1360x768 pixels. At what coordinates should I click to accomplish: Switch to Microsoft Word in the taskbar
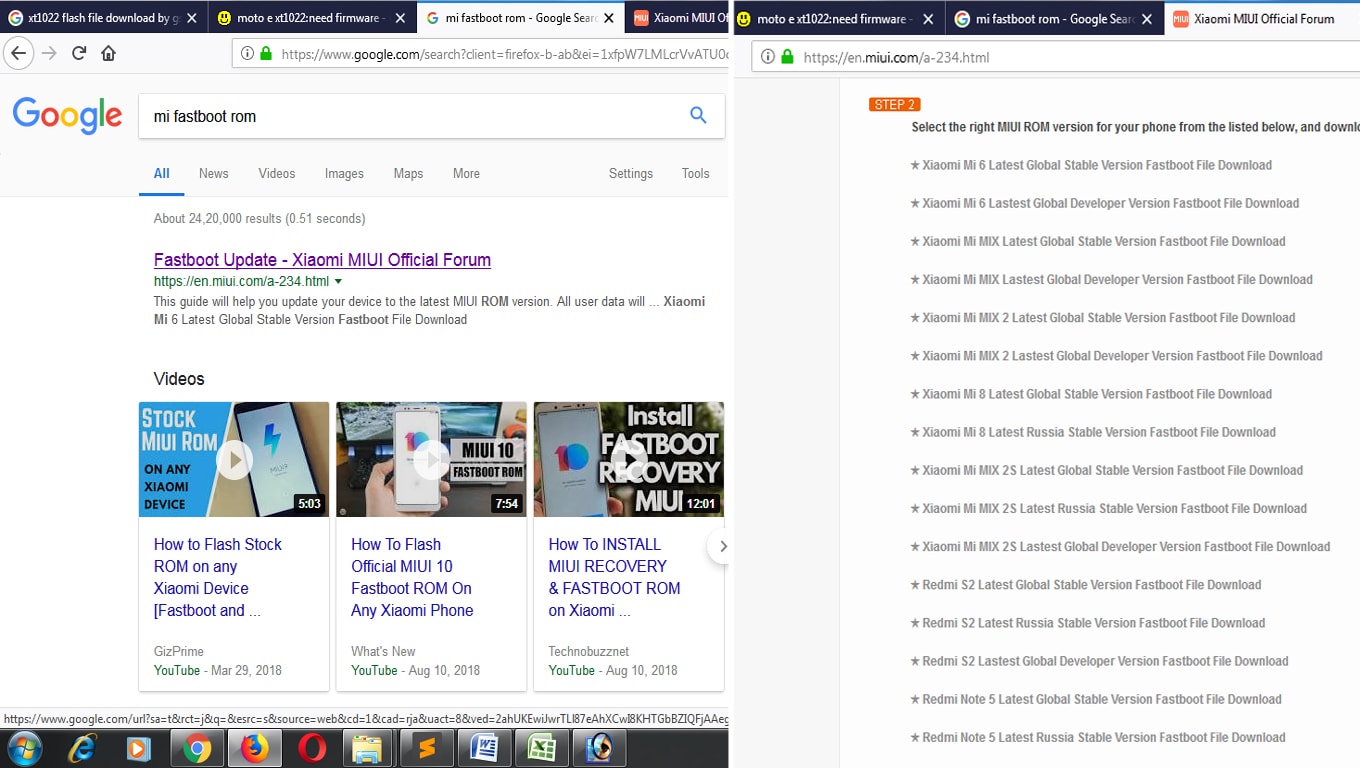(484, 748)
